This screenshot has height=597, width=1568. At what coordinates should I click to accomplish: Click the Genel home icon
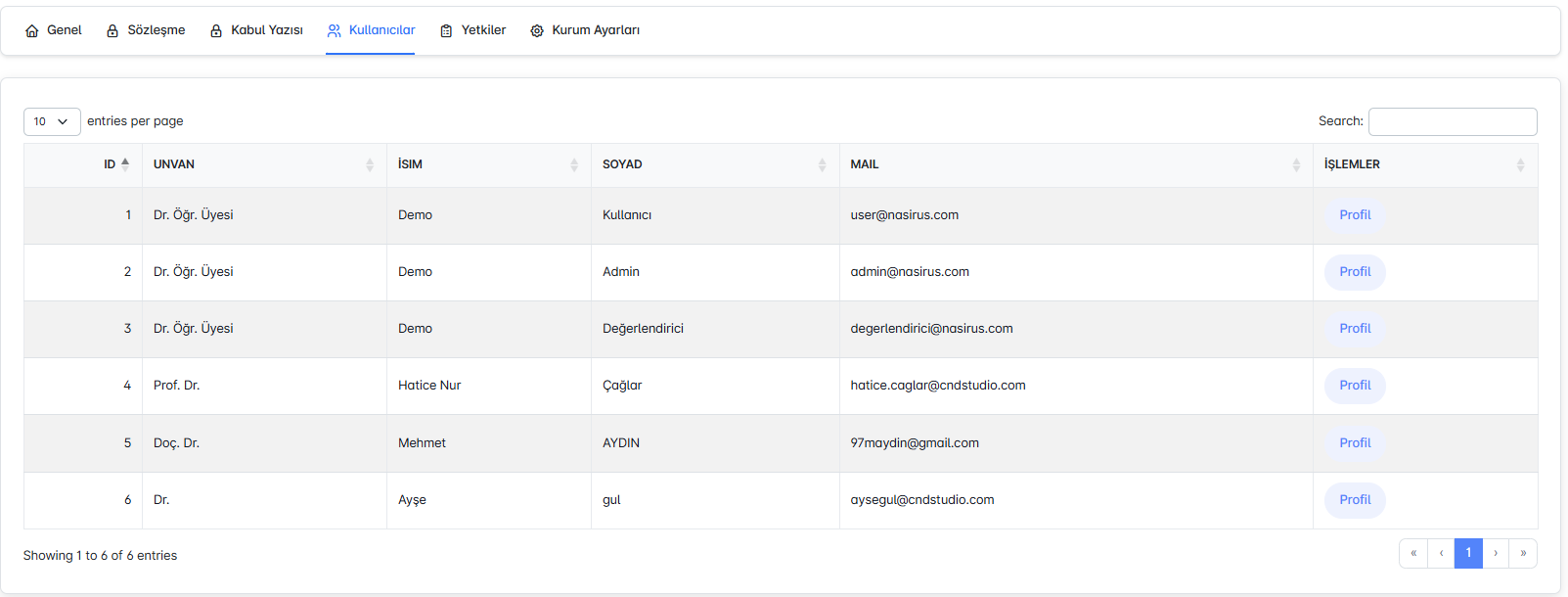[x=32, y=31]
